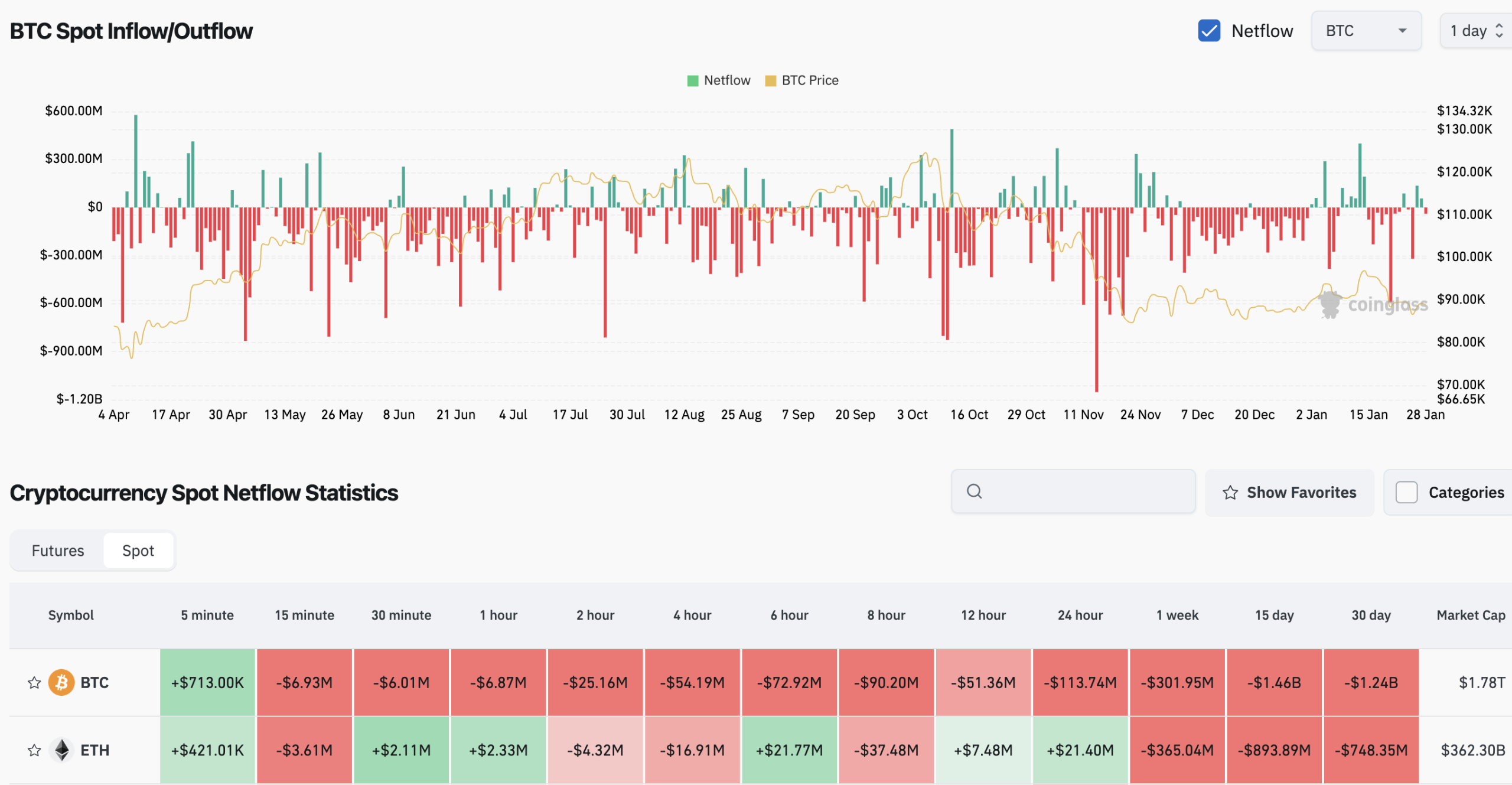Click the Ethereum coin logo icon
Viewport: 1512px width, 785px height.
[61, 750]
